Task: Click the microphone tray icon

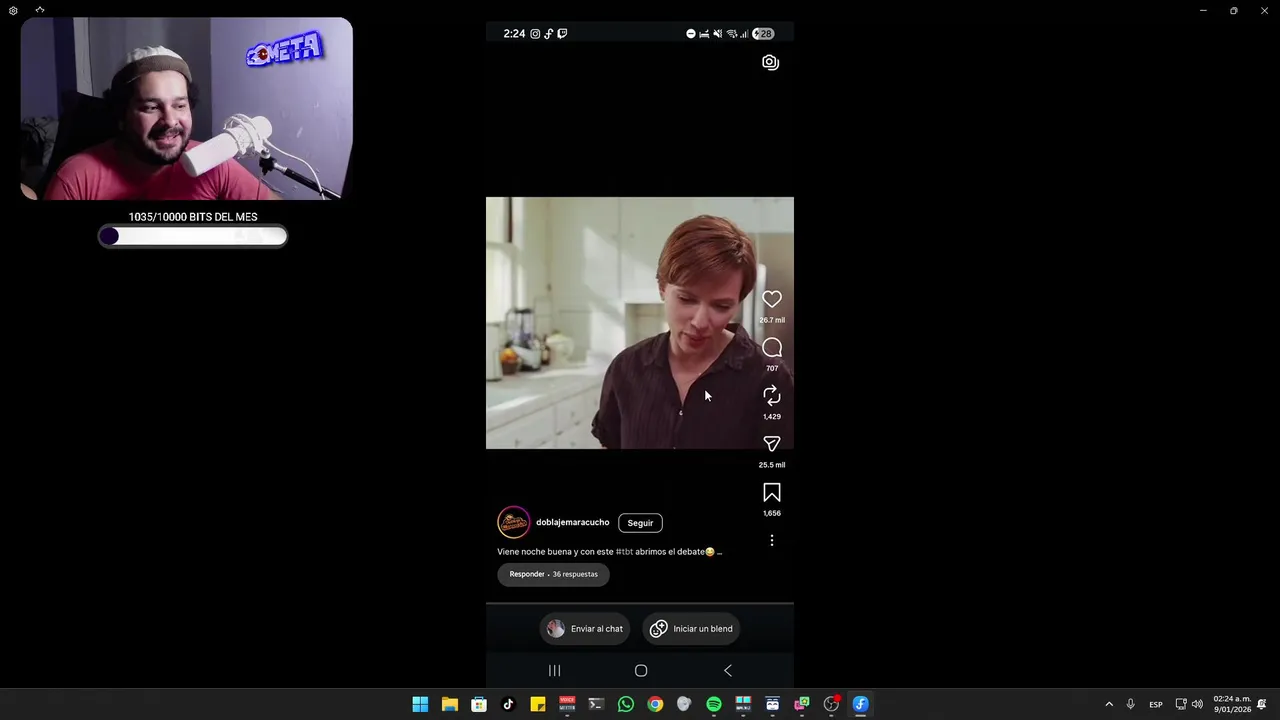Action: [x=1130, y=704]
